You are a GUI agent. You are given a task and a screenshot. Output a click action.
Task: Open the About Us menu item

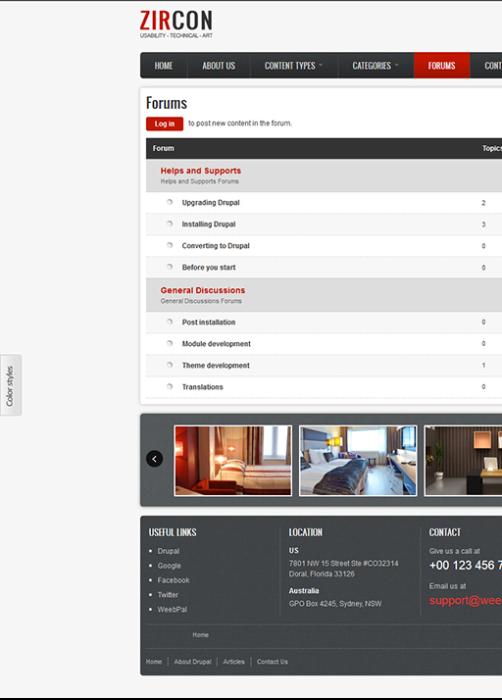point(218,66)
